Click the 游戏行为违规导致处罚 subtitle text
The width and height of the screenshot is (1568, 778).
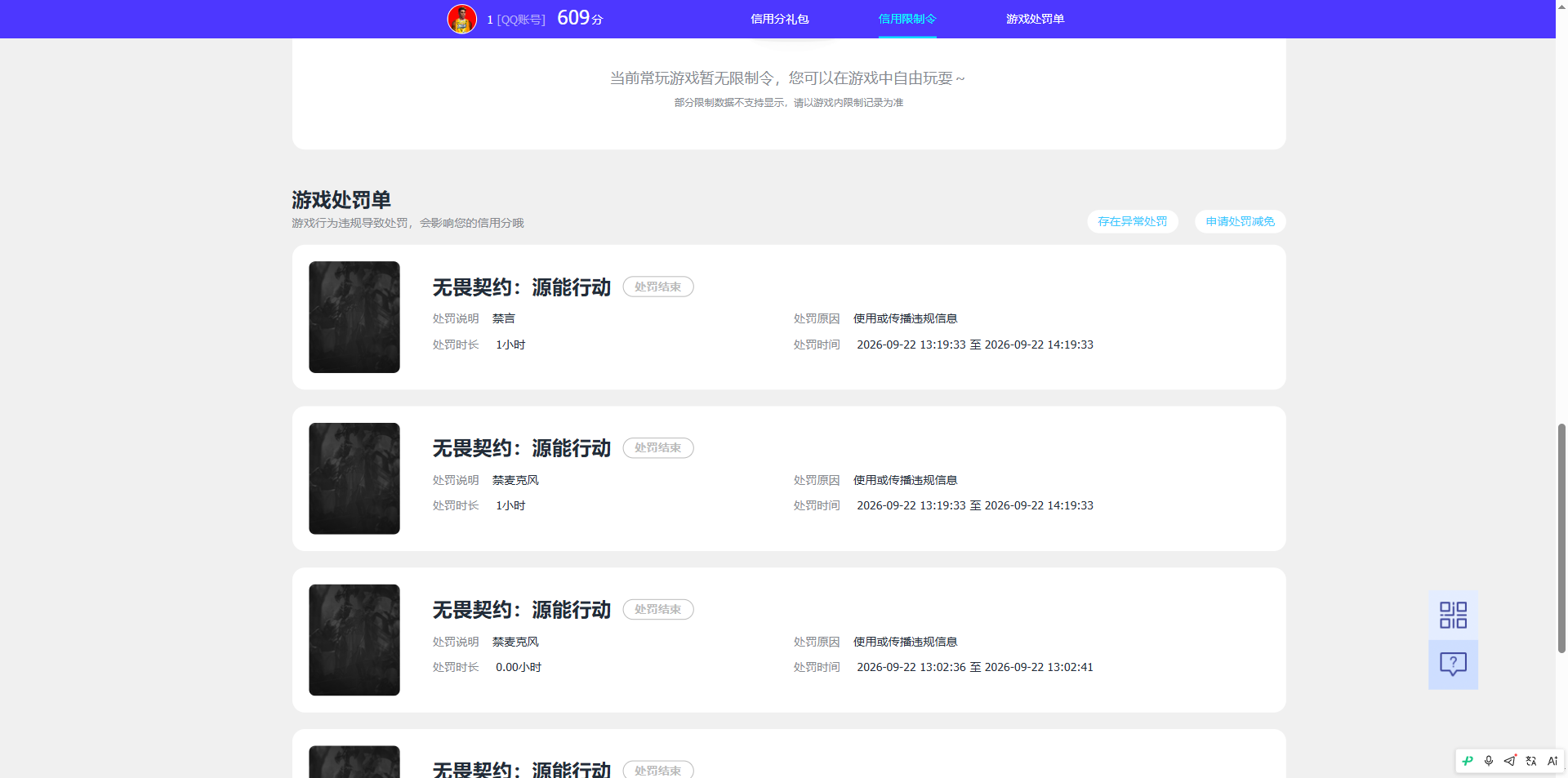tap(408, 223)
